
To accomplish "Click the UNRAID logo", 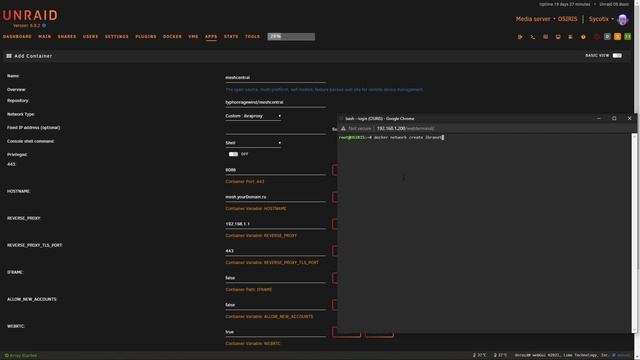I will click(30, 16).
